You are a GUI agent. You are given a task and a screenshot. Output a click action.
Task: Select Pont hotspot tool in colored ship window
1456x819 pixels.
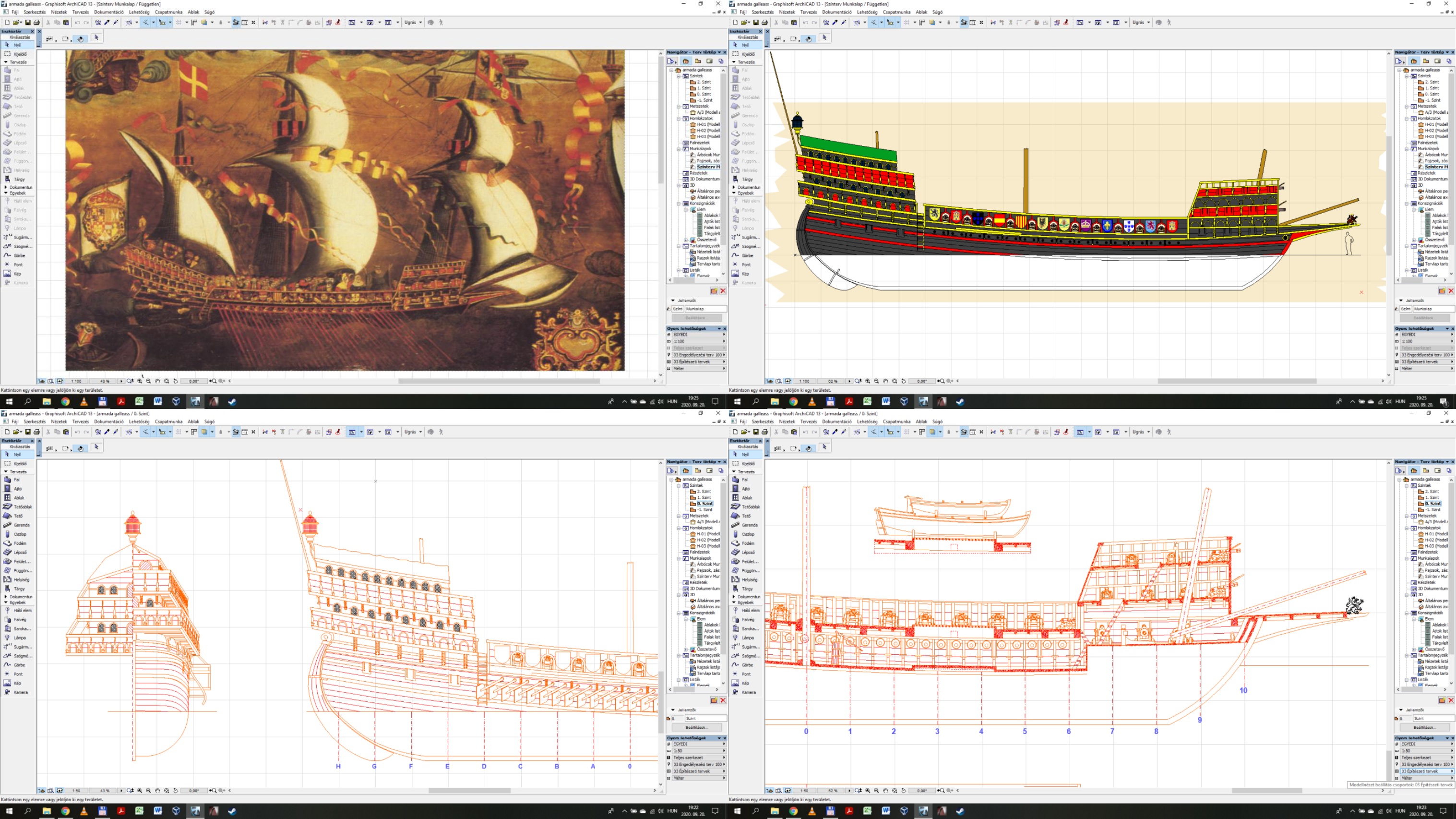745,264
